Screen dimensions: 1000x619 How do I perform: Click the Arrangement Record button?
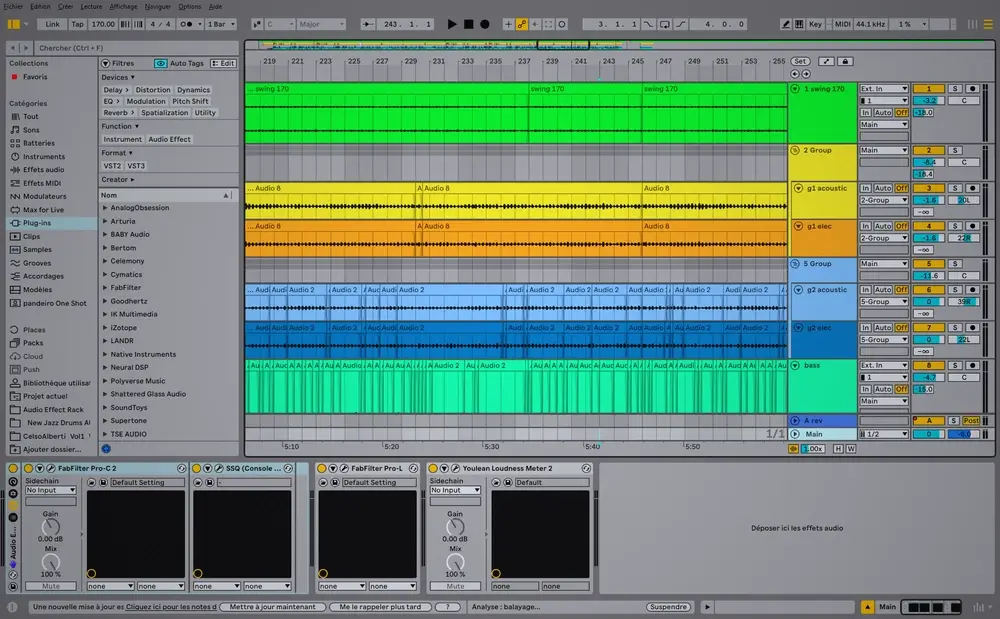pos(485,24)
